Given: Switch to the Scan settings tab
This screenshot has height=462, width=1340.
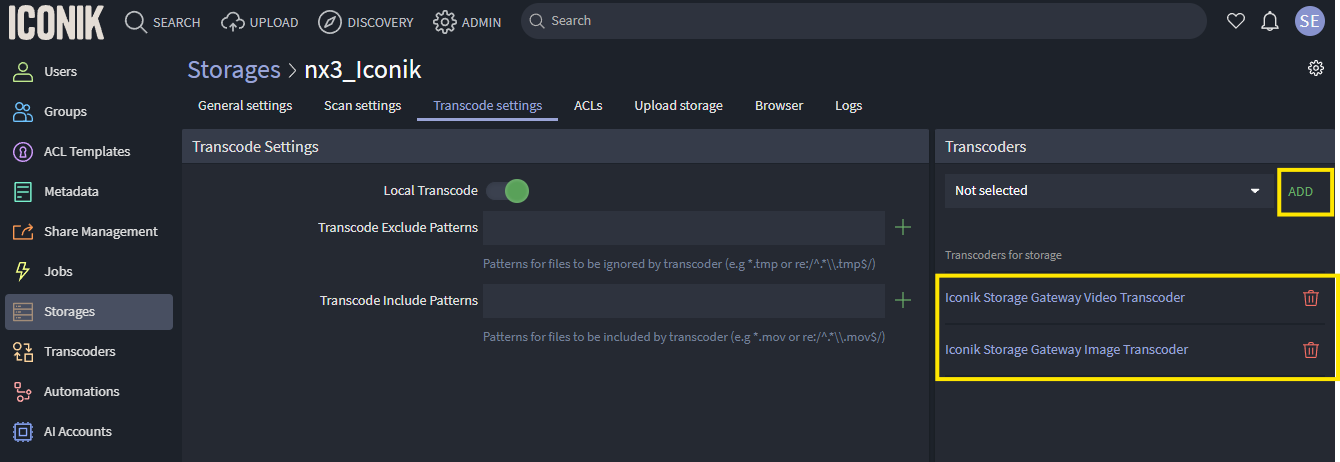Looking at the screenshot, I should click(x=362, y=105).
